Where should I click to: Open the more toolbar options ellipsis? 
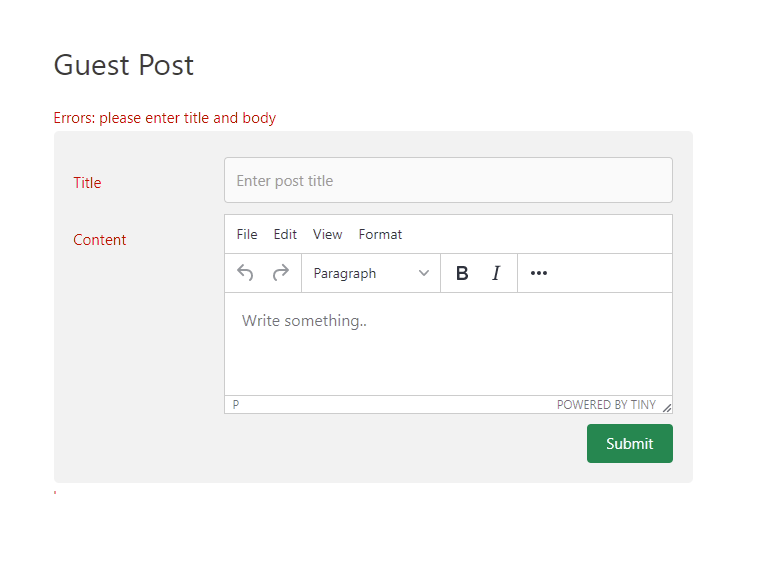coord(538,273)
